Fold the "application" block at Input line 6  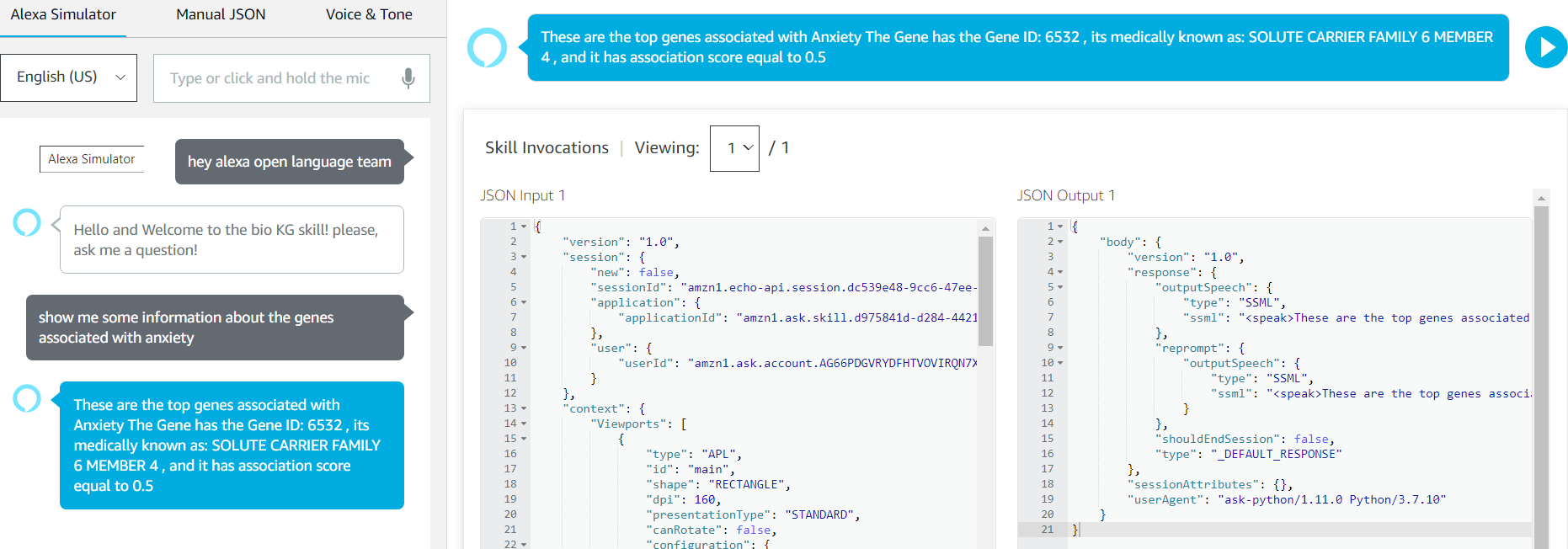coord(524,302)
